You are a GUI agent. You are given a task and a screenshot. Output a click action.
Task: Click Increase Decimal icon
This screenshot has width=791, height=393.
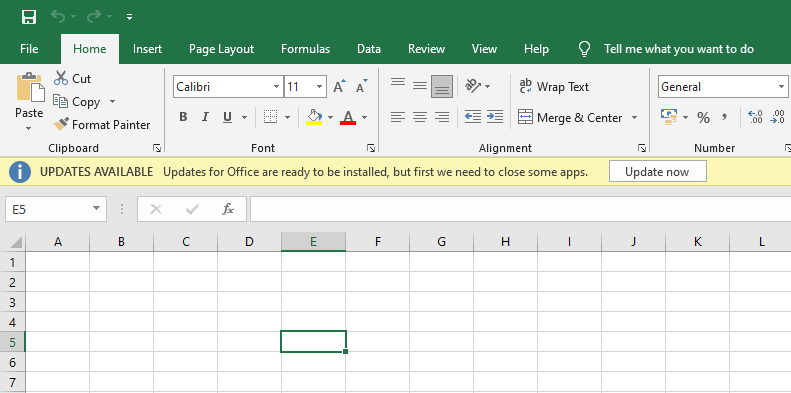click(756, 118)
